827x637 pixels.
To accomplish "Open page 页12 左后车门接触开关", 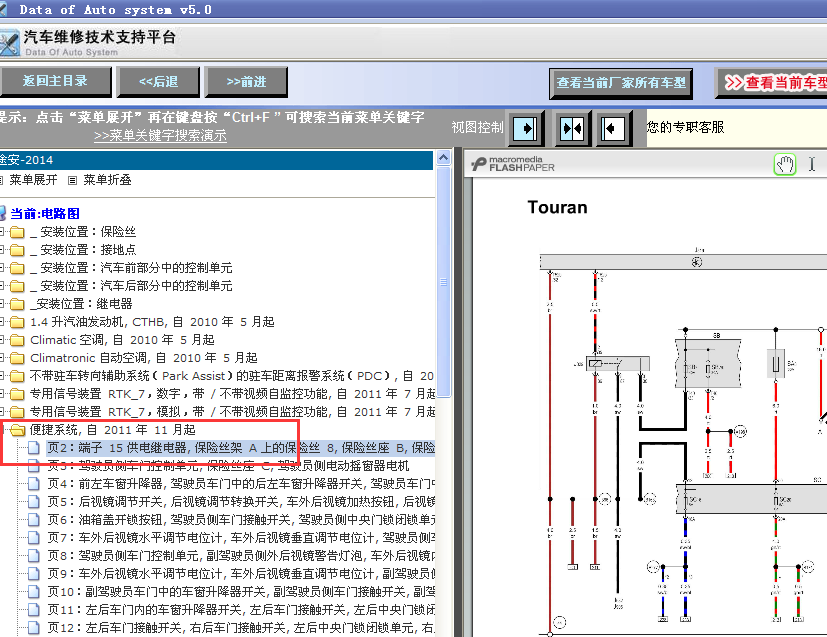I will point(241,627).
